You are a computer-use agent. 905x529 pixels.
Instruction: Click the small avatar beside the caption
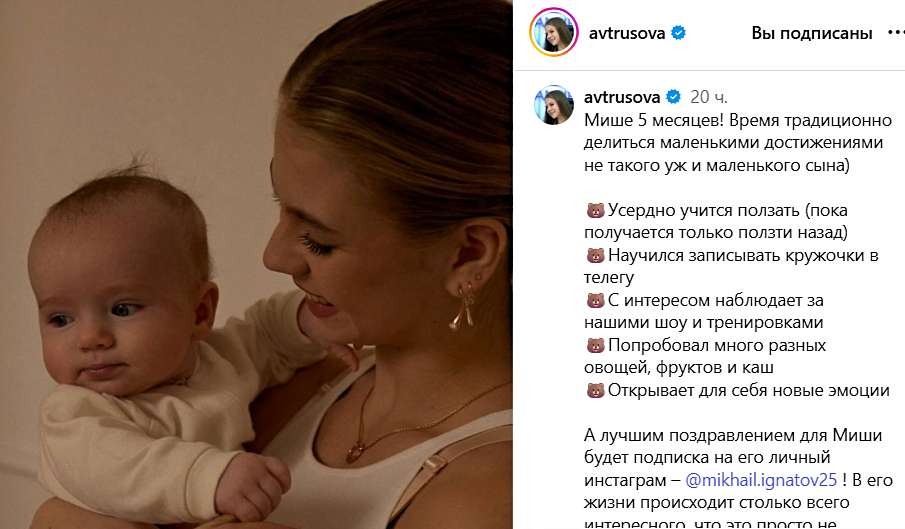(x=554, y=105)
